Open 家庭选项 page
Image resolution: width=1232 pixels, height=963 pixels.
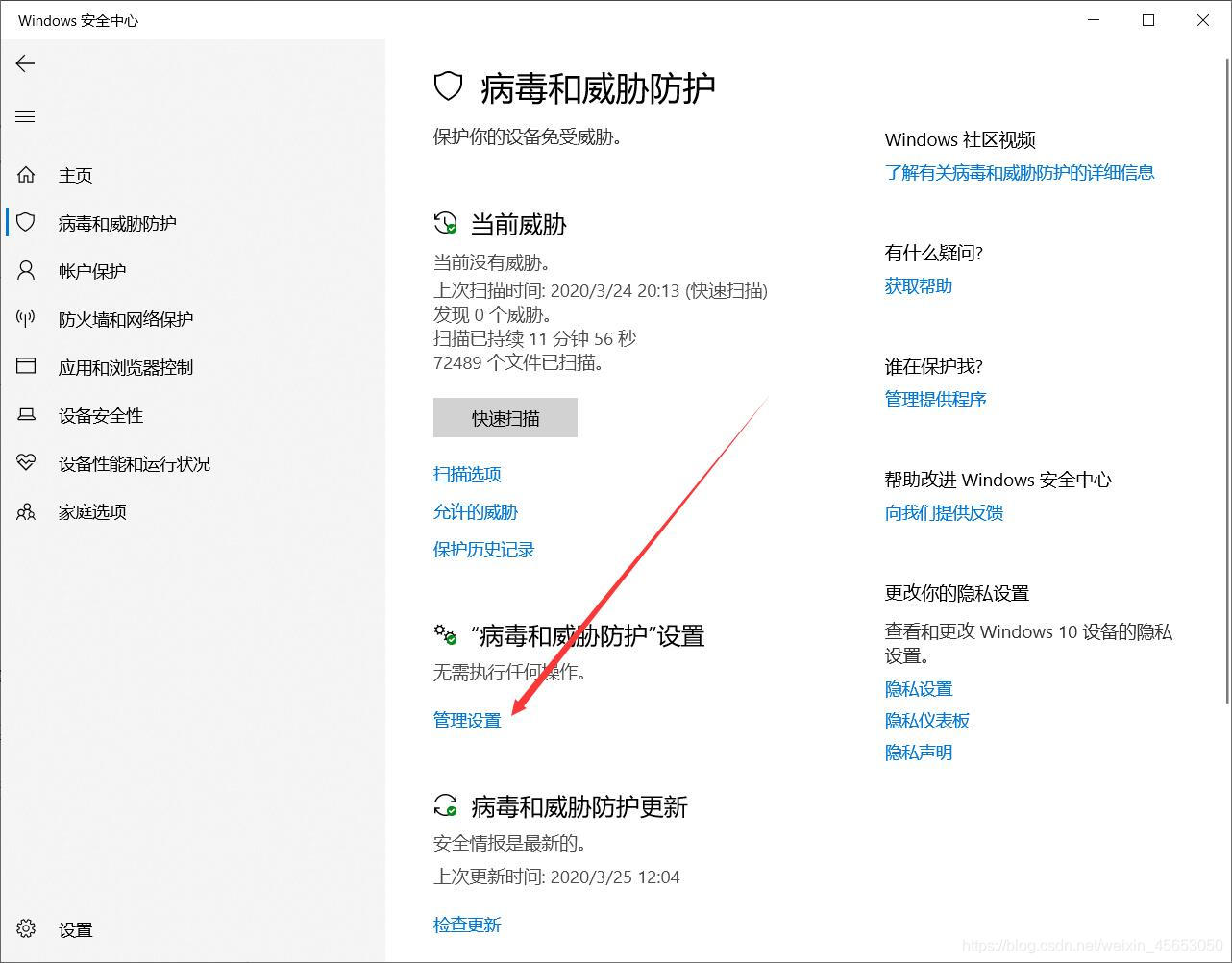[92, 511]
